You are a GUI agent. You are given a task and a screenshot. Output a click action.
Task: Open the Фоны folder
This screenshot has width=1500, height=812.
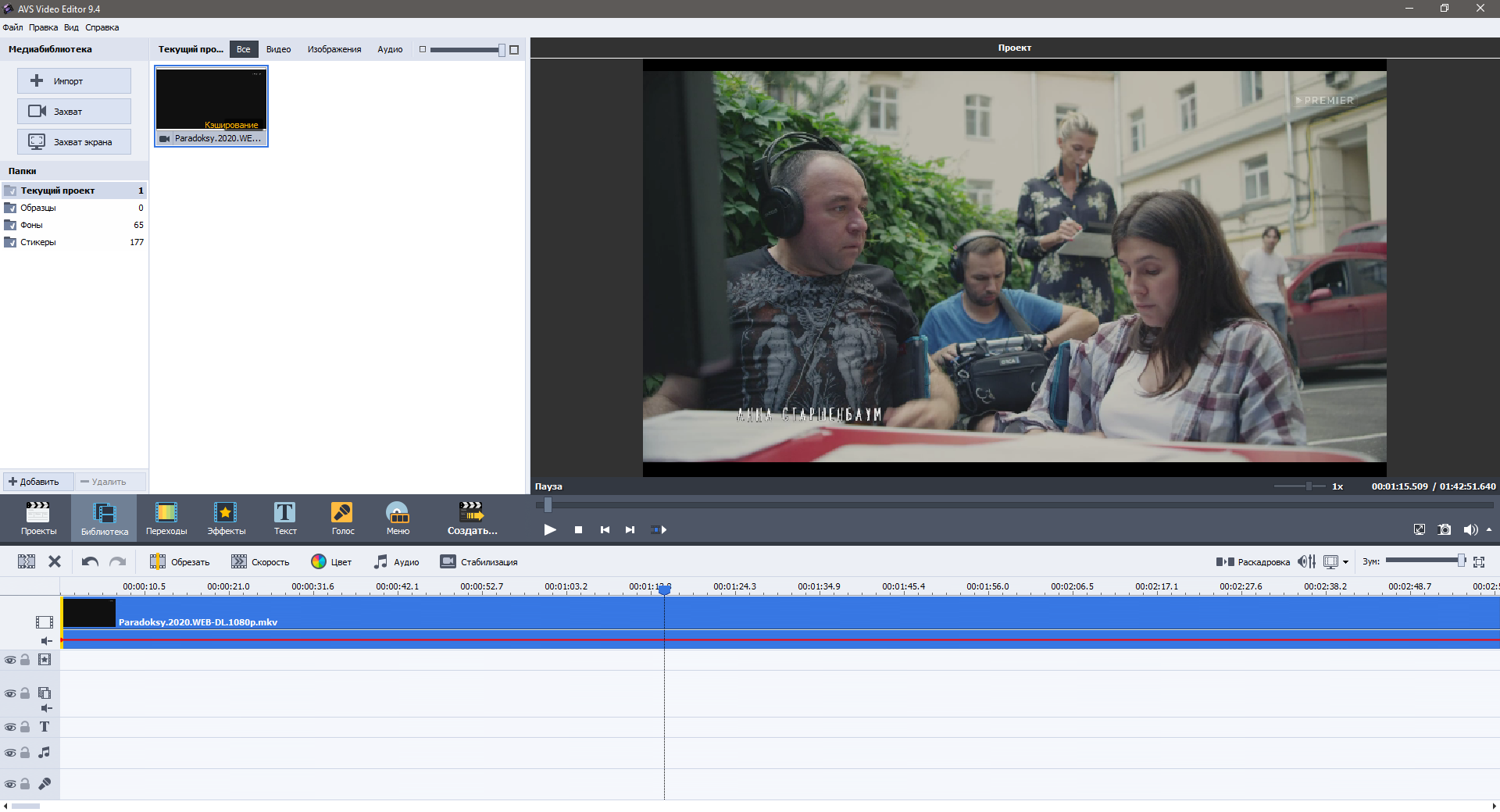(x=74, y=225)
